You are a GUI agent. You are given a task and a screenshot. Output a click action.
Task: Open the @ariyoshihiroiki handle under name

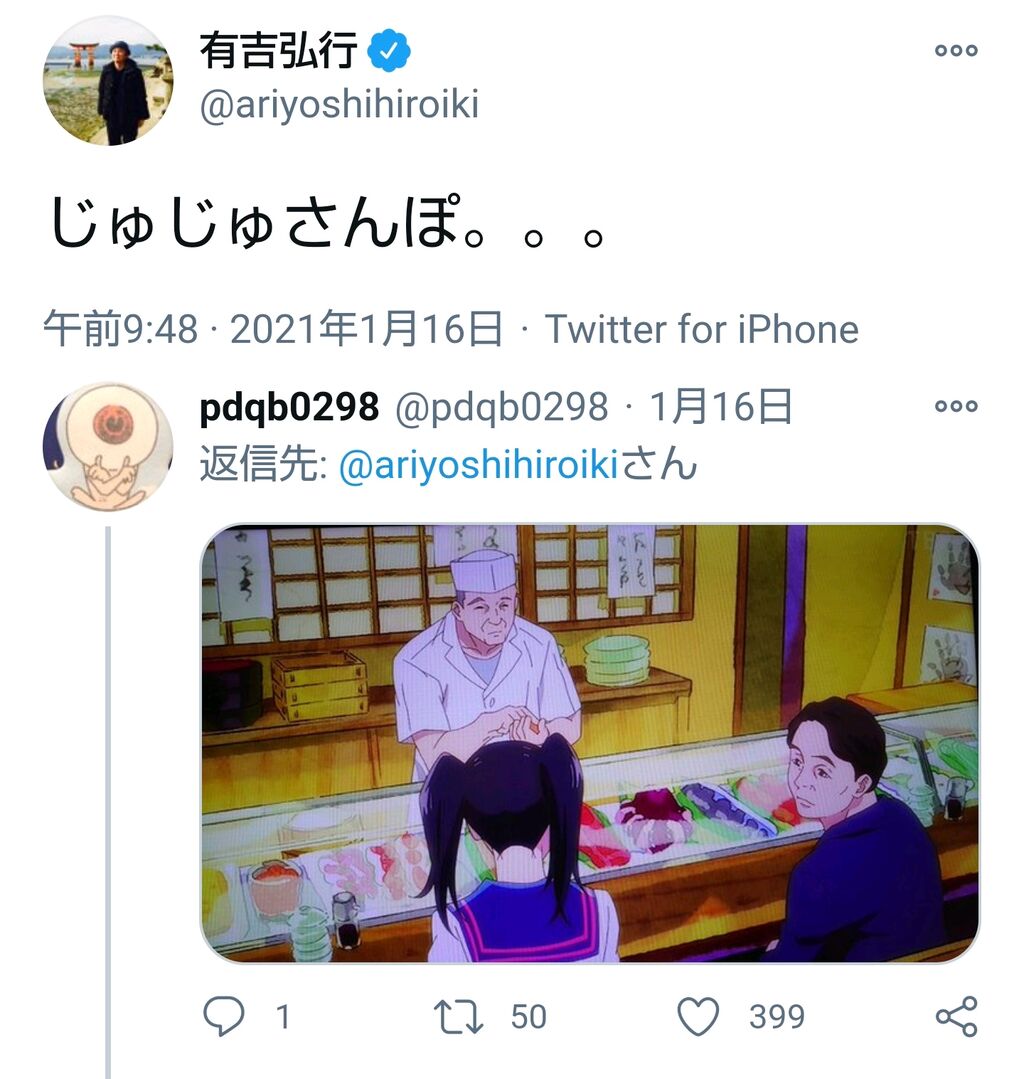pos(339,105)
